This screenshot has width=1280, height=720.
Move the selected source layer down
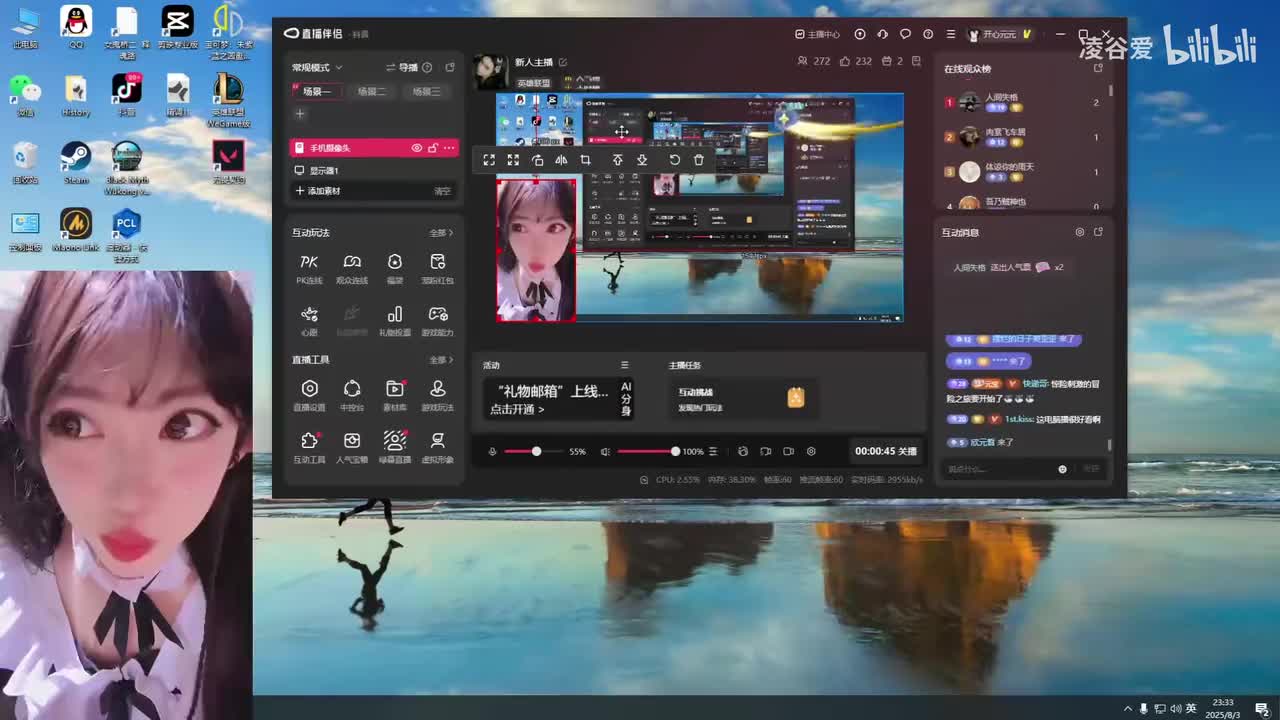(642, 160)
